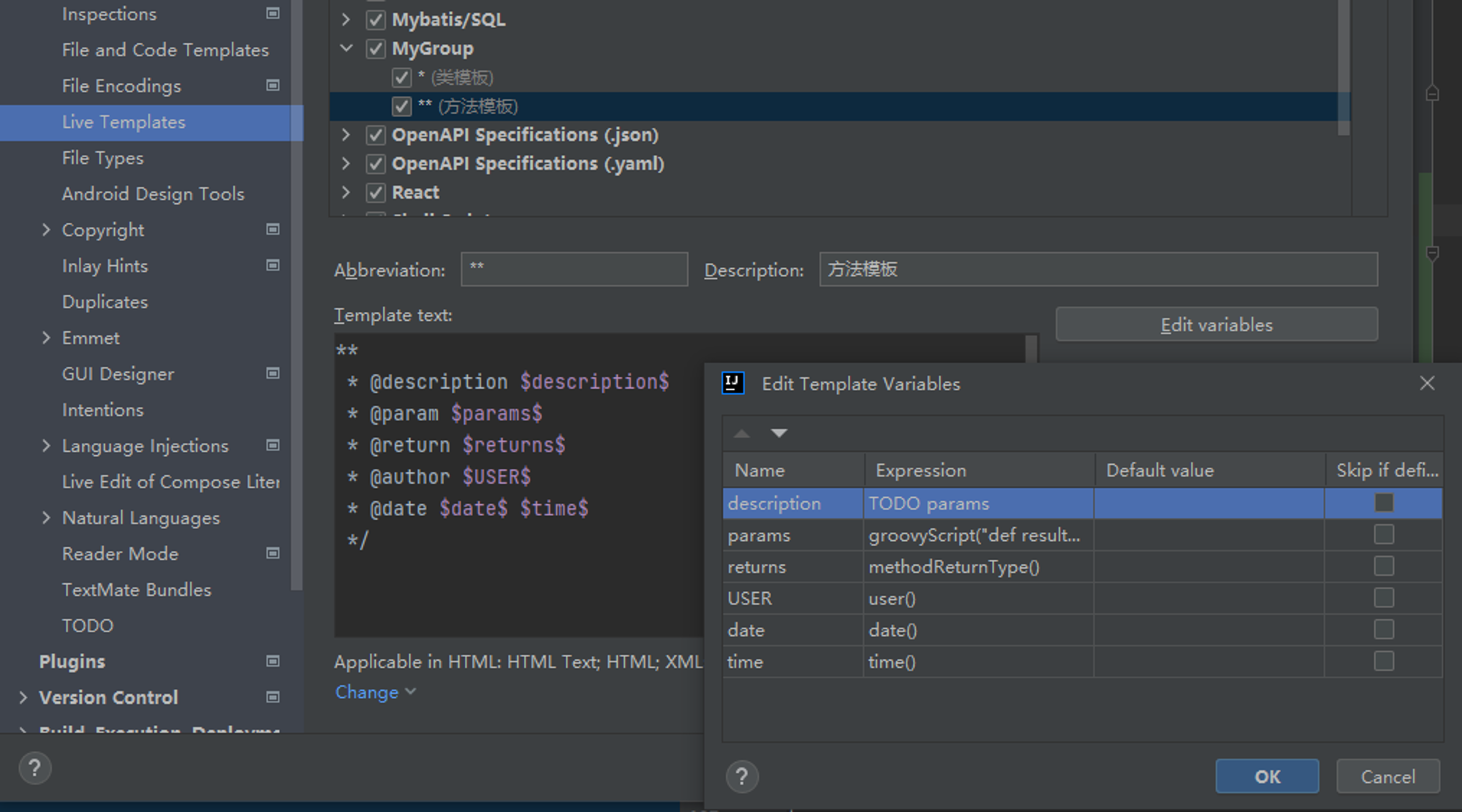Toggle the MyGroup checkbox
This screenshot has height=812, width=1462.
click(376, 48)
